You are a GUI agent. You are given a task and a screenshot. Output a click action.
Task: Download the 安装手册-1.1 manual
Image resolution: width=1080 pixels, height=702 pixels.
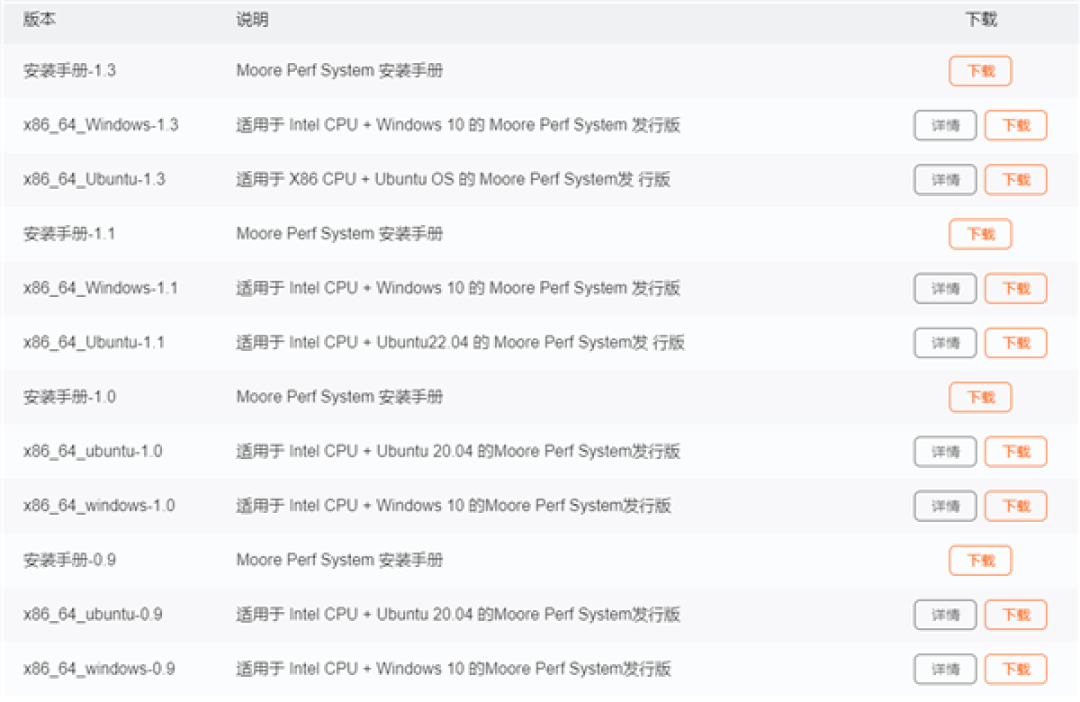980,233
